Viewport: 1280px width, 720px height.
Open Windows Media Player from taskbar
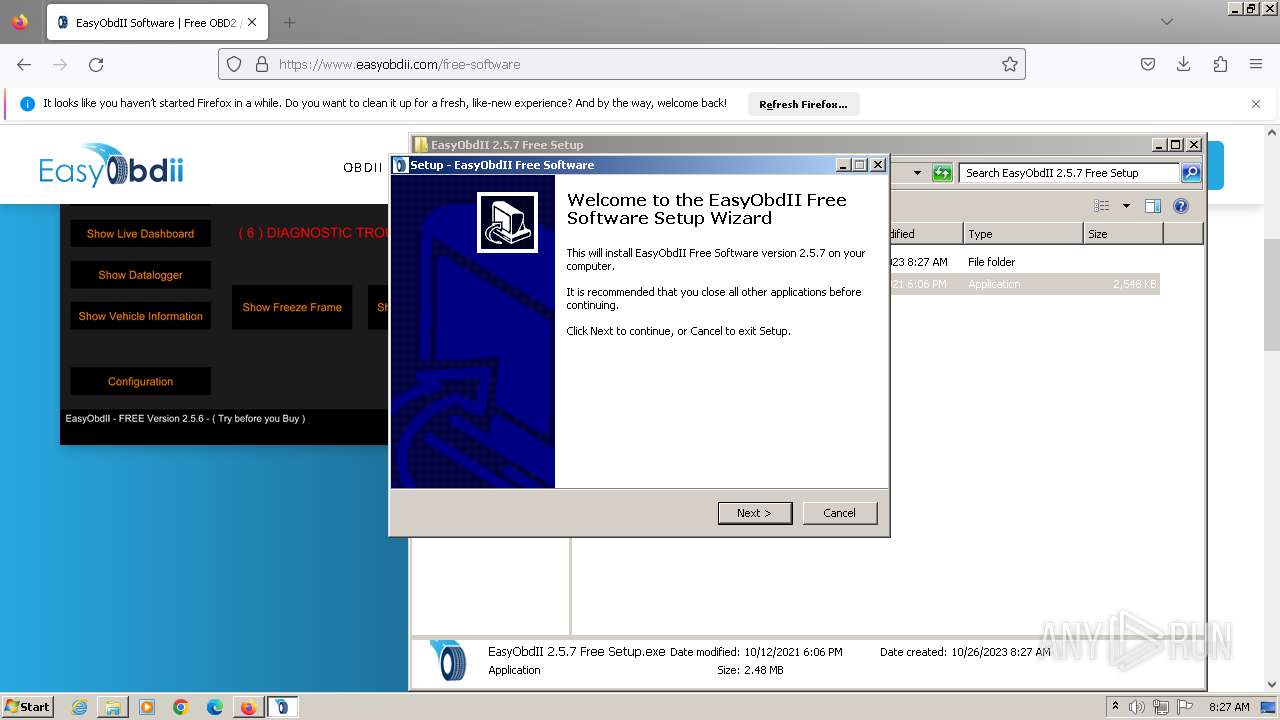coord(147,707)
